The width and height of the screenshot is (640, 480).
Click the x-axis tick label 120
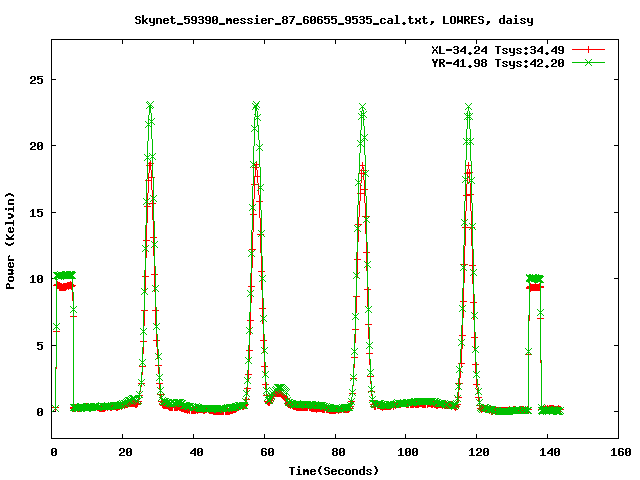[479, 452]
